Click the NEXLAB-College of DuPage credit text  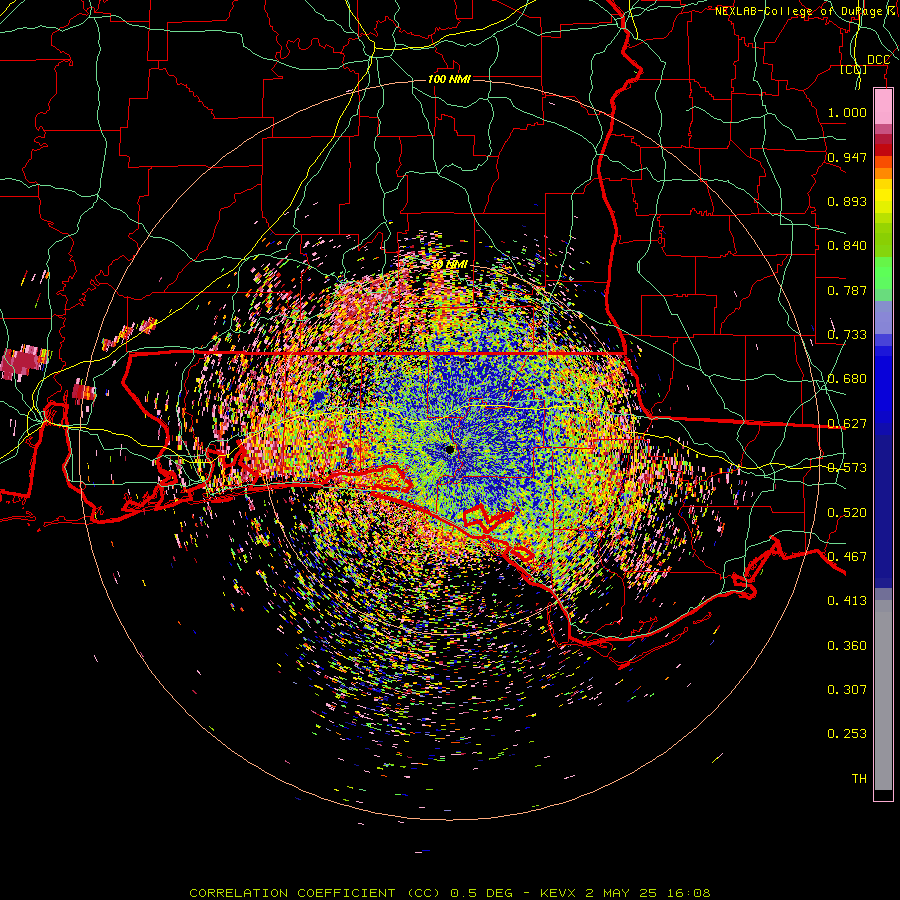(806, 11)
